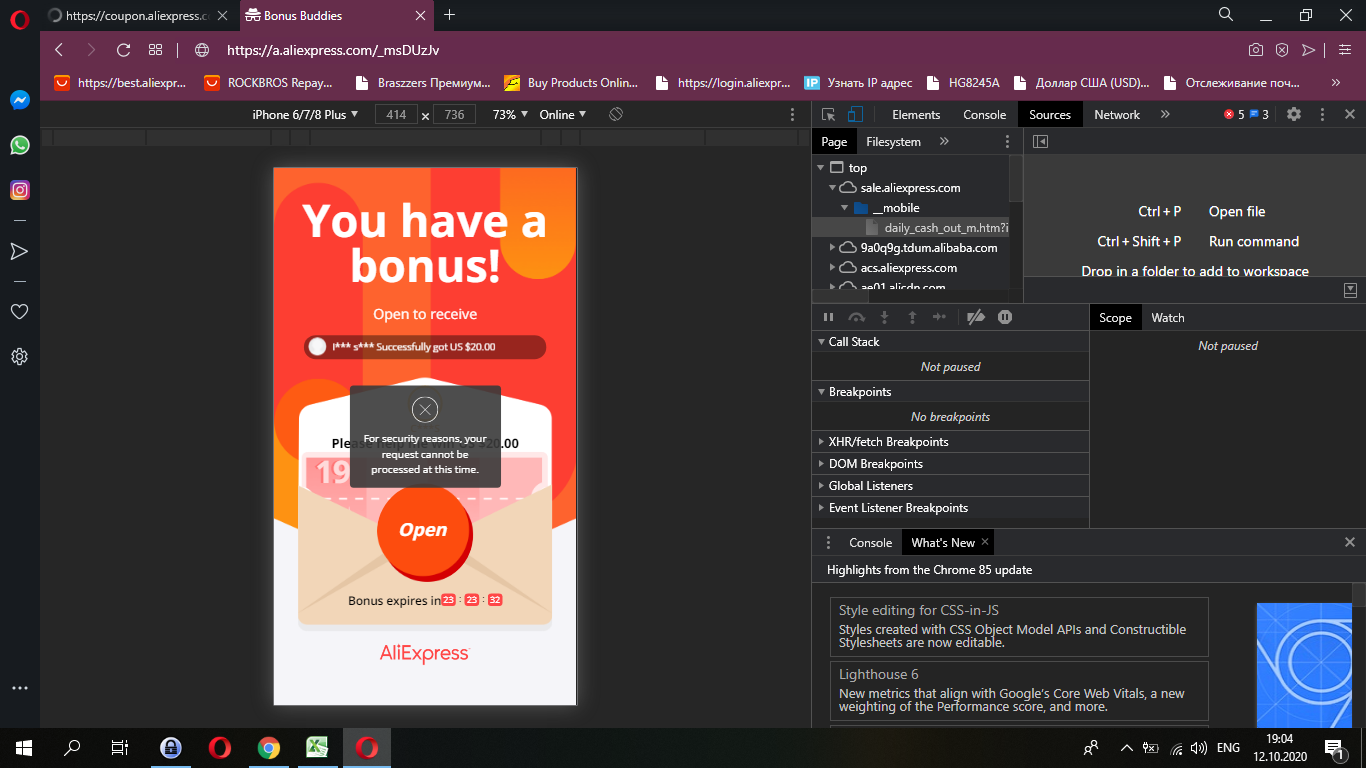This screenshot has height=768, width=1366.
Task: Open the Easy Setup icon in address bar
Action: [1344, 50]
